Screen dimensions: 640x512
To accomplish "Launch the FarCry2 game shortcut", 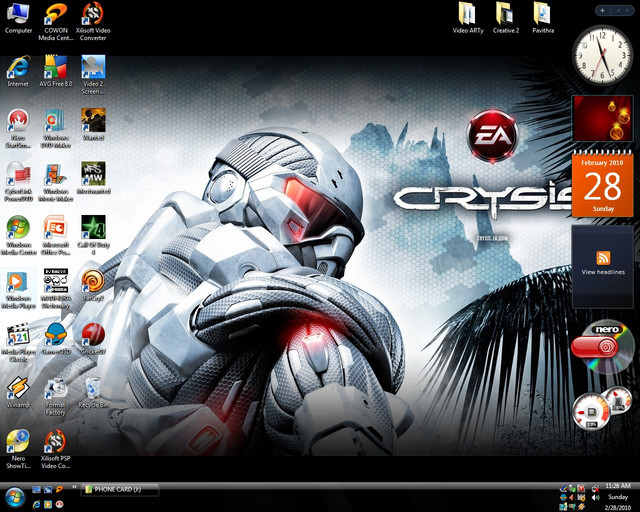I will click(93, 285).
